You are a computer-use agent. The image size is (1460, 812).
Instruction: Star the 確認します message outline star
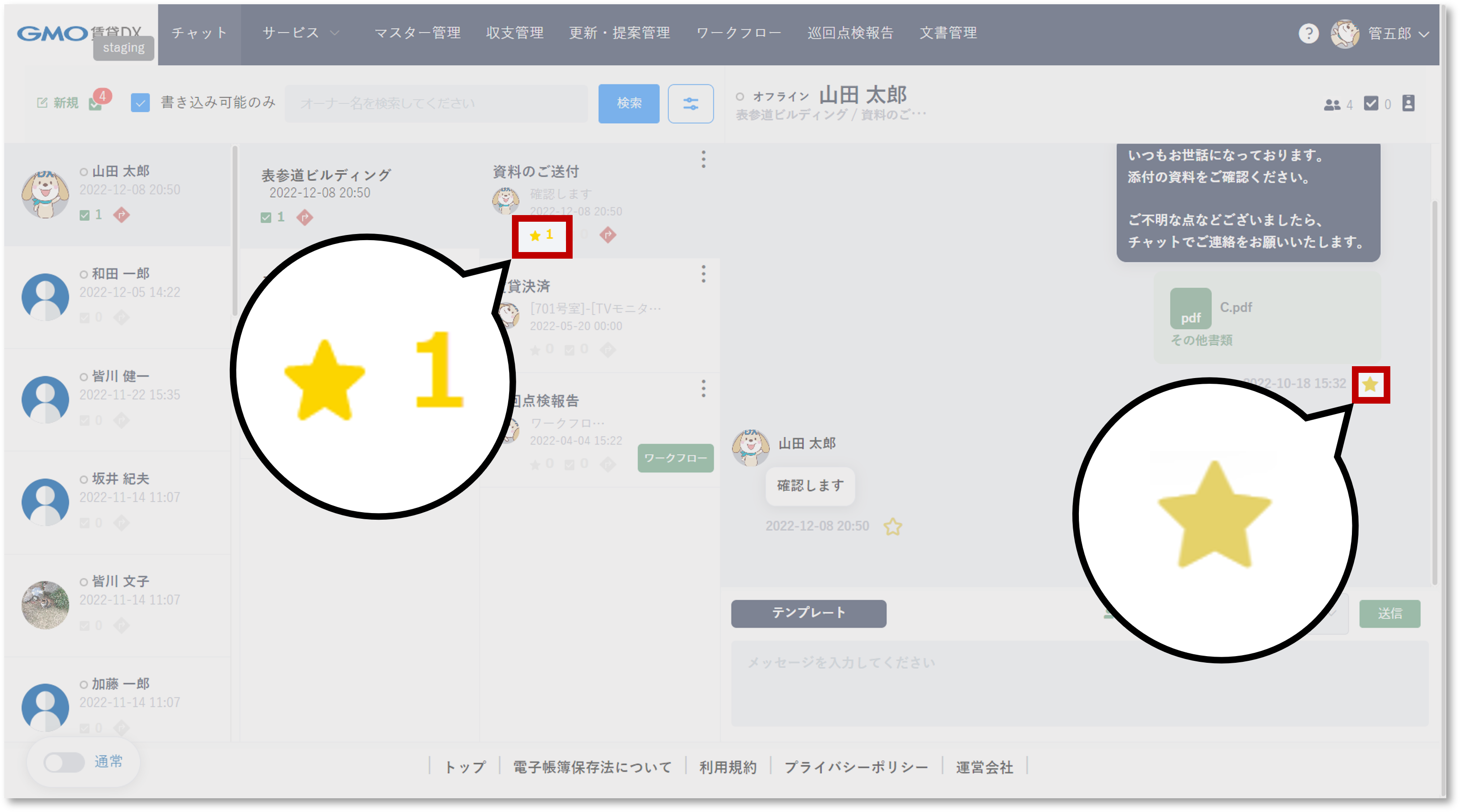(892, 527)
